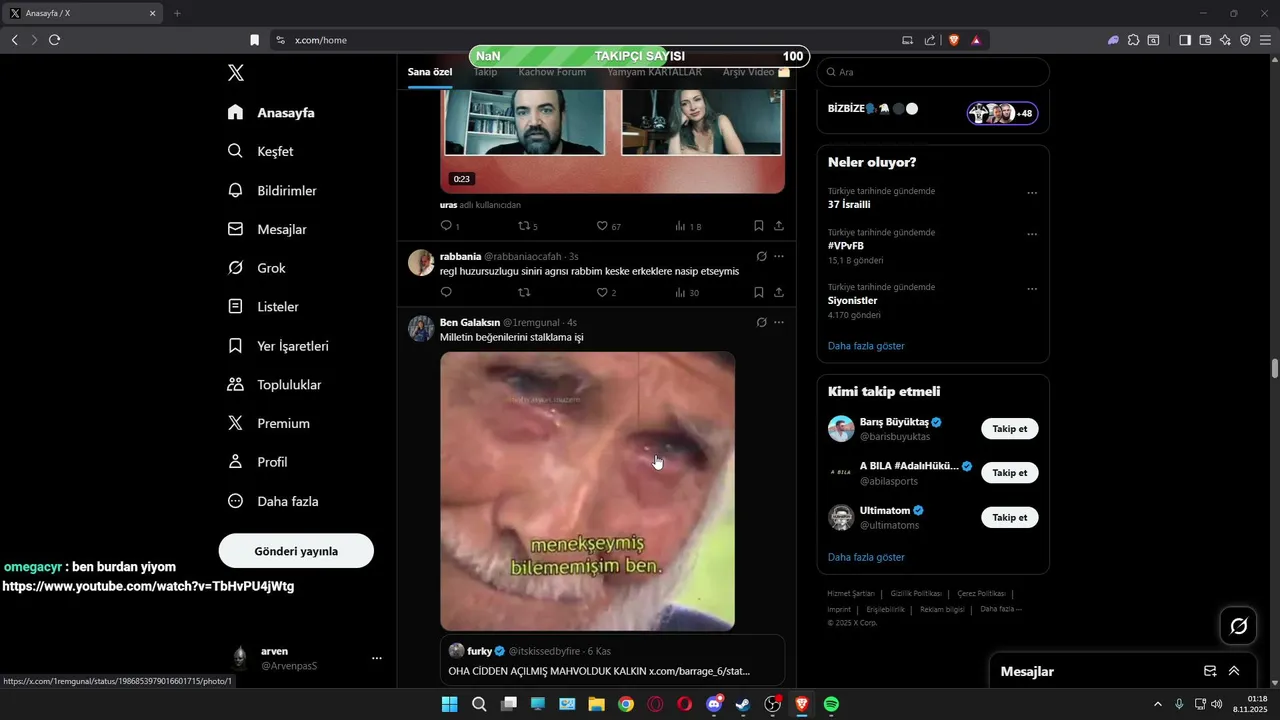Open Grok floating button

pyautogui.click(x=1239, y=626)
